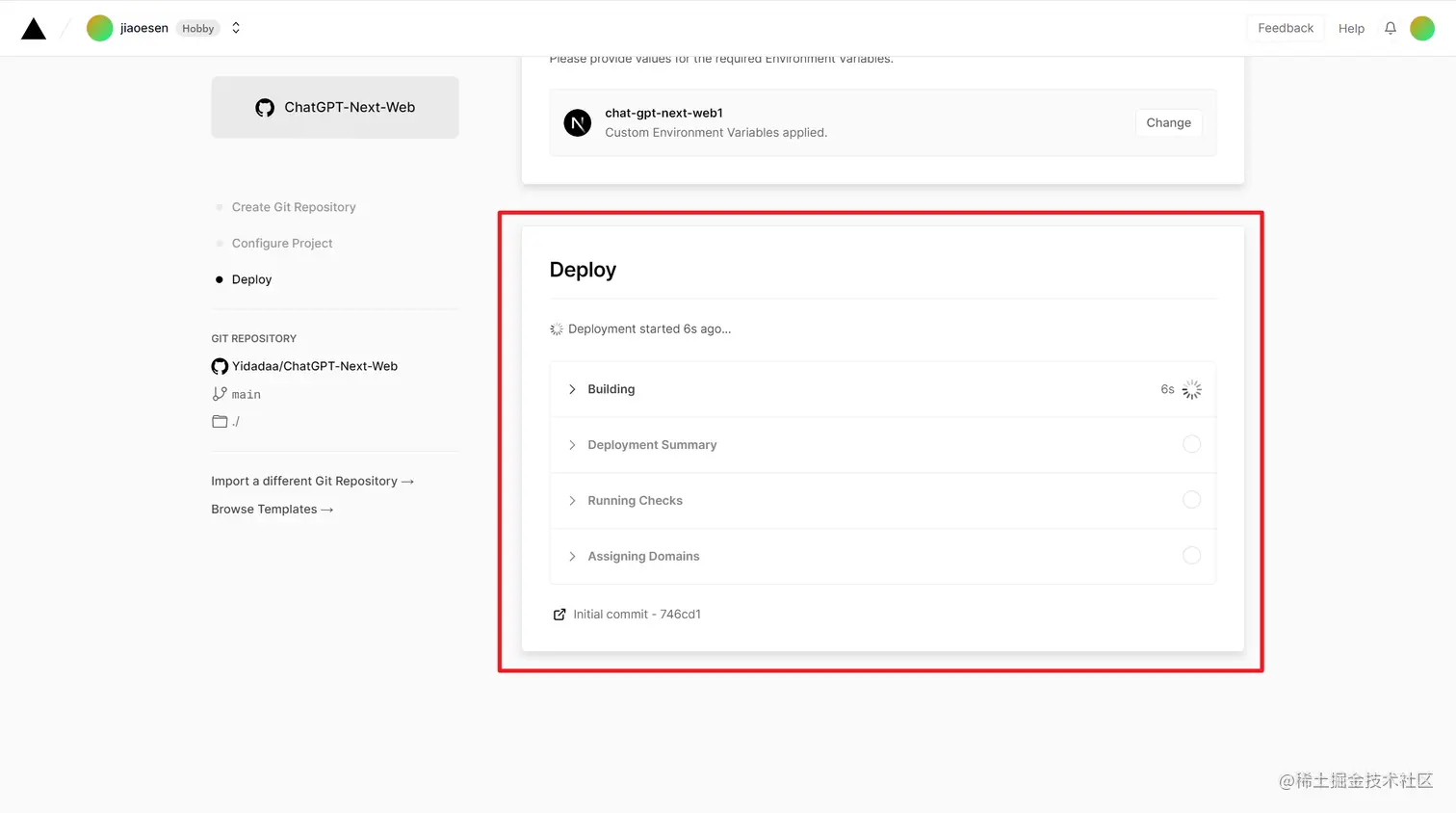Open the Help link

point(1351,29)
